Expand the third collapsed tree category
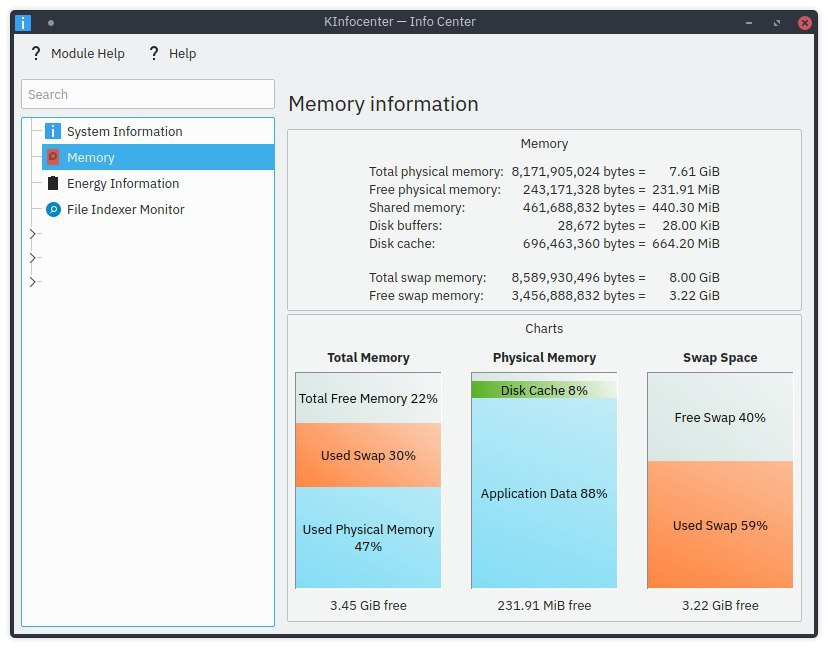Viewport: 828px width, 648px height. [33, 281]
